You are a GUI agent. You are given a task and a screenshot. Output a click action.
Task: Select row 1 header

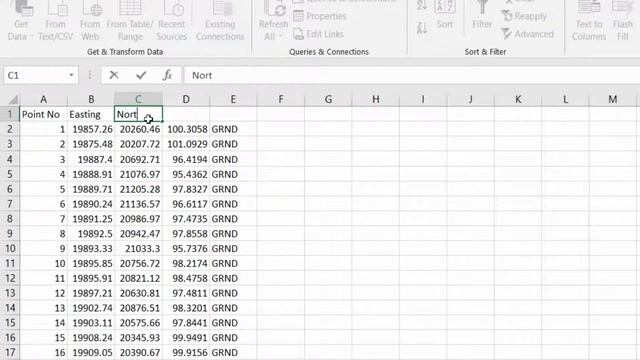[10, 114]
